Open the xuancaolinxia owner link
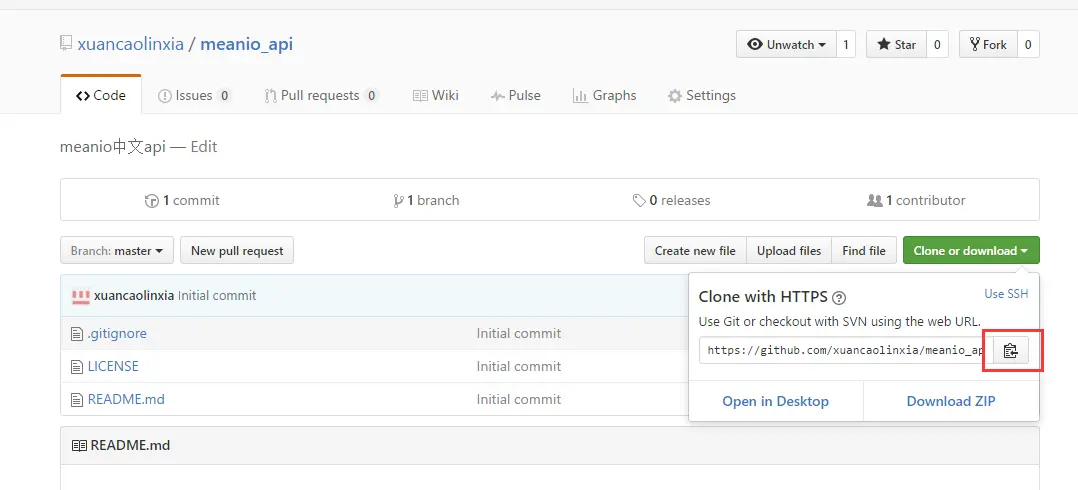1078x490 pixels. (x=131, y=45)
